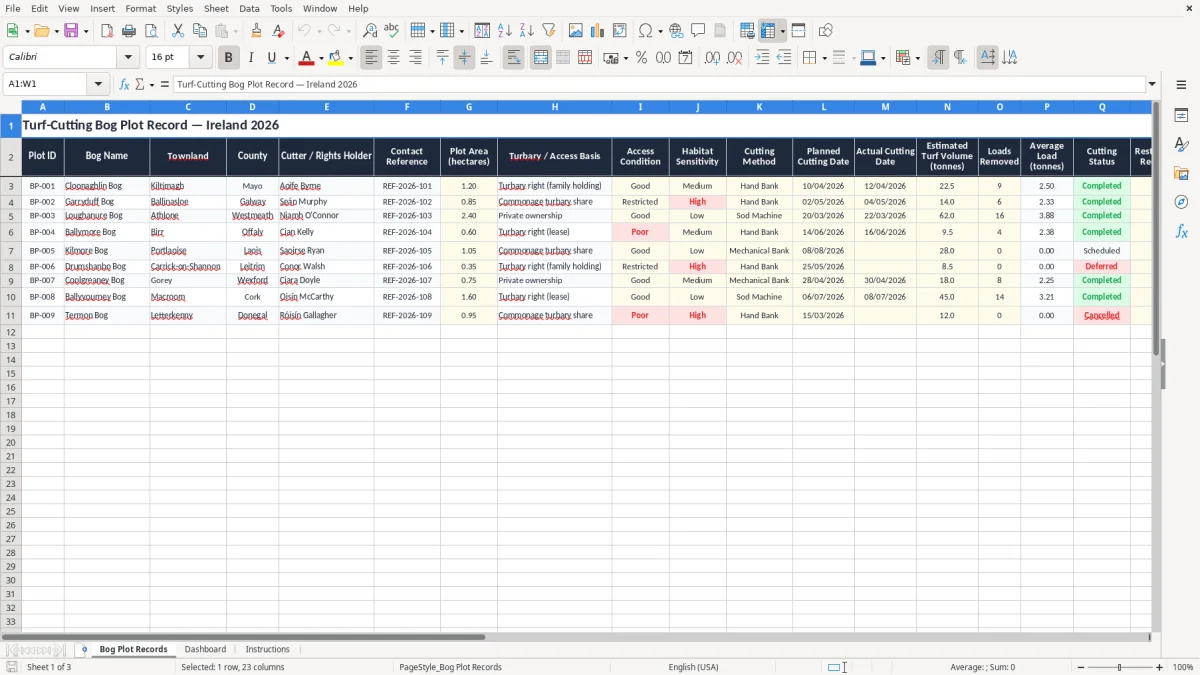The image size is (1200, 675).
Task: Open the Format menu
Action: pos(140,8)
